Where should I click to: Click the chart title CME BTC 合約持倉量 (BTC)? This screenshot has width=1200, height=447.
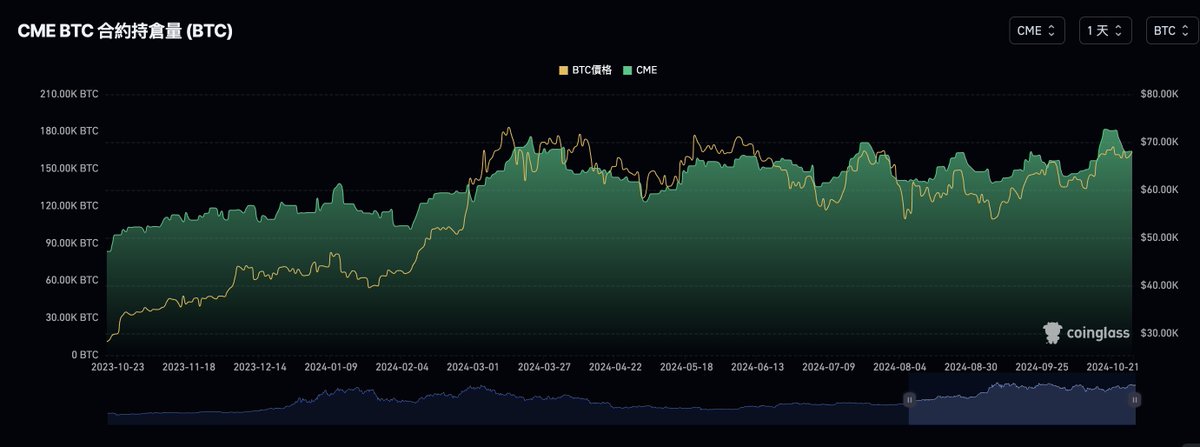pyautogui.click(x=125, y=32)
